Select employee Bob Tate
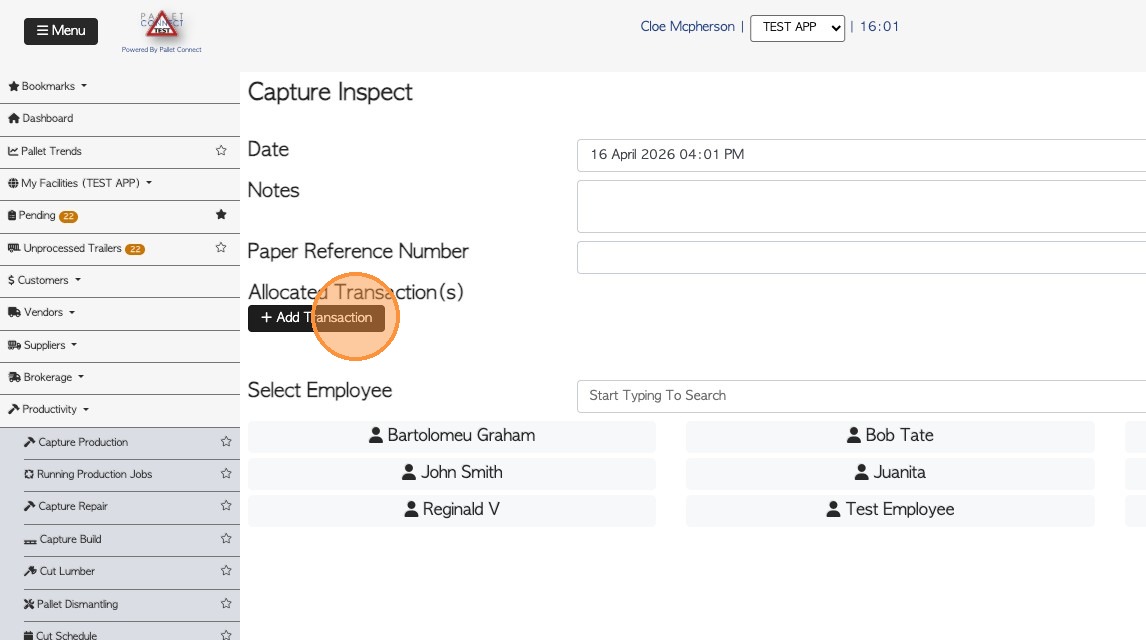 [890, 436]
